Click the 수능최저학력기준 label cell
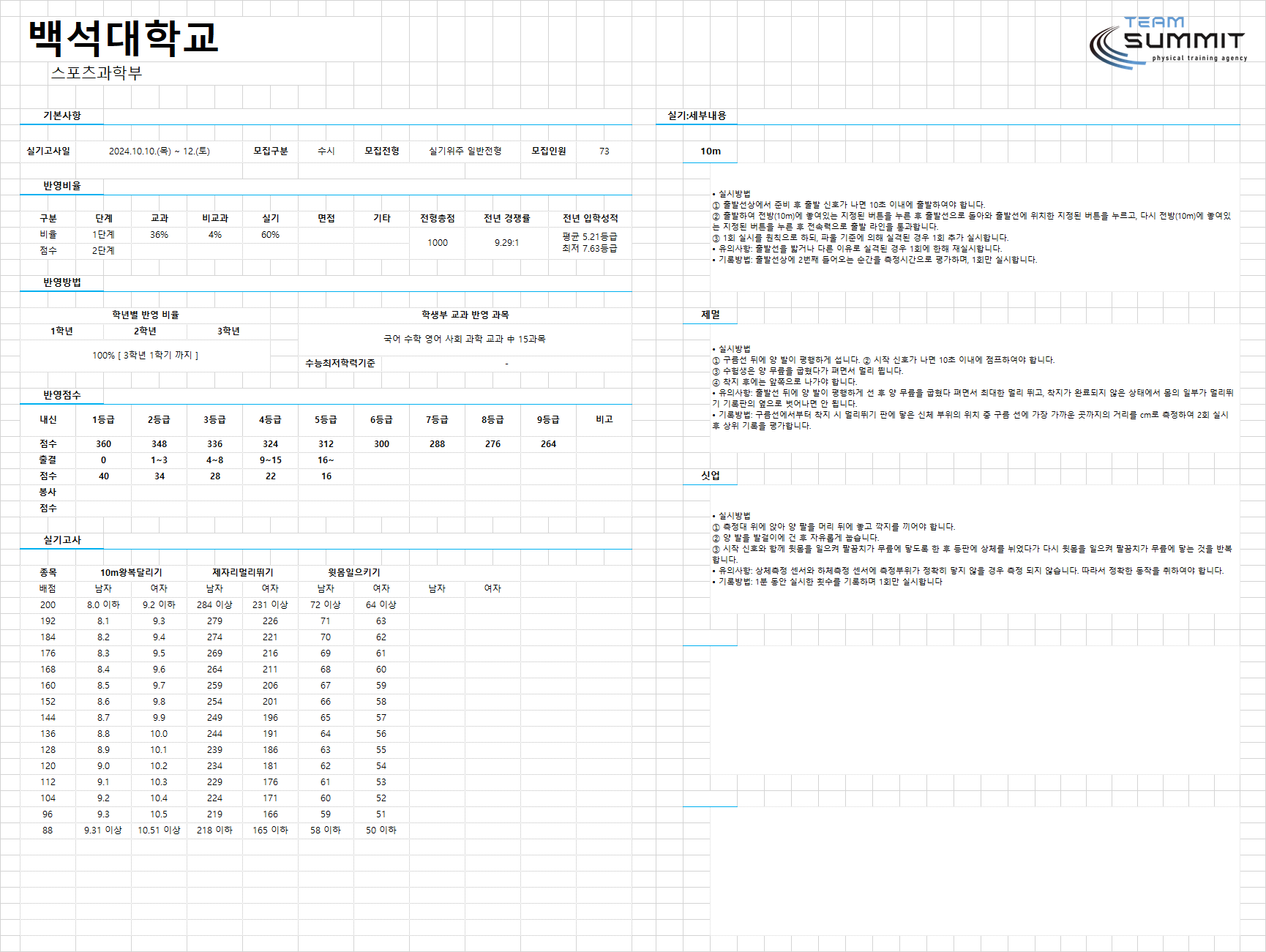The width and height of the screenshot is (1266, 952). (340, 364)
